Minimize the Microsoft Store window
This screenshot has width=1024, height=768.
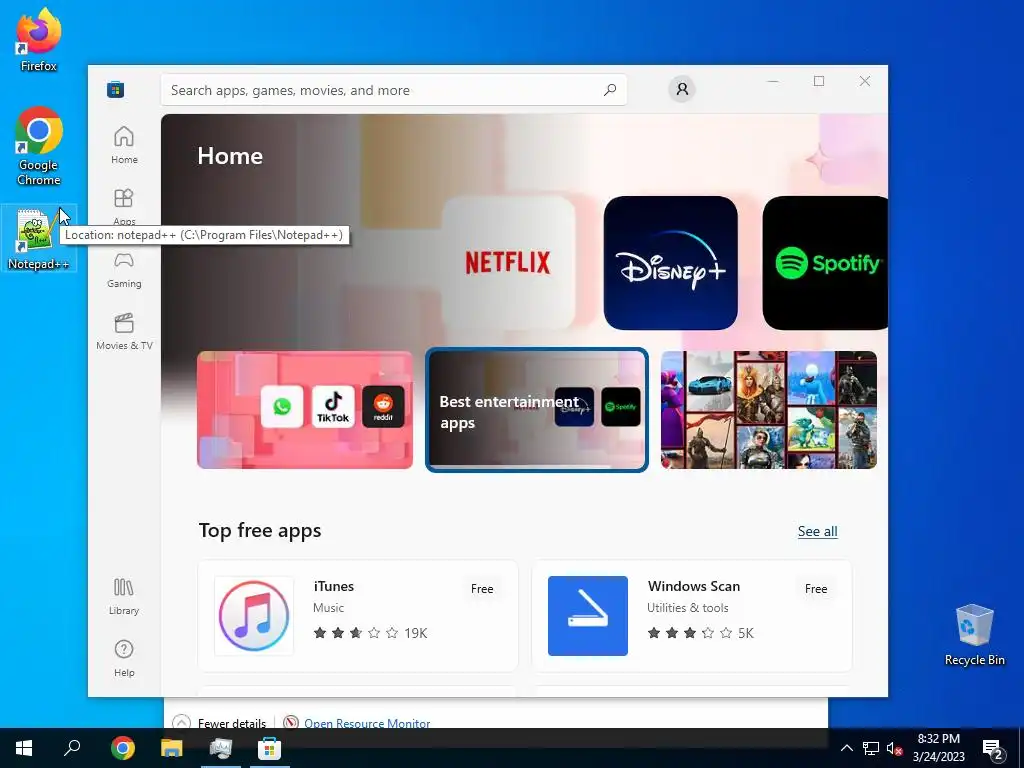pos(773,81)
